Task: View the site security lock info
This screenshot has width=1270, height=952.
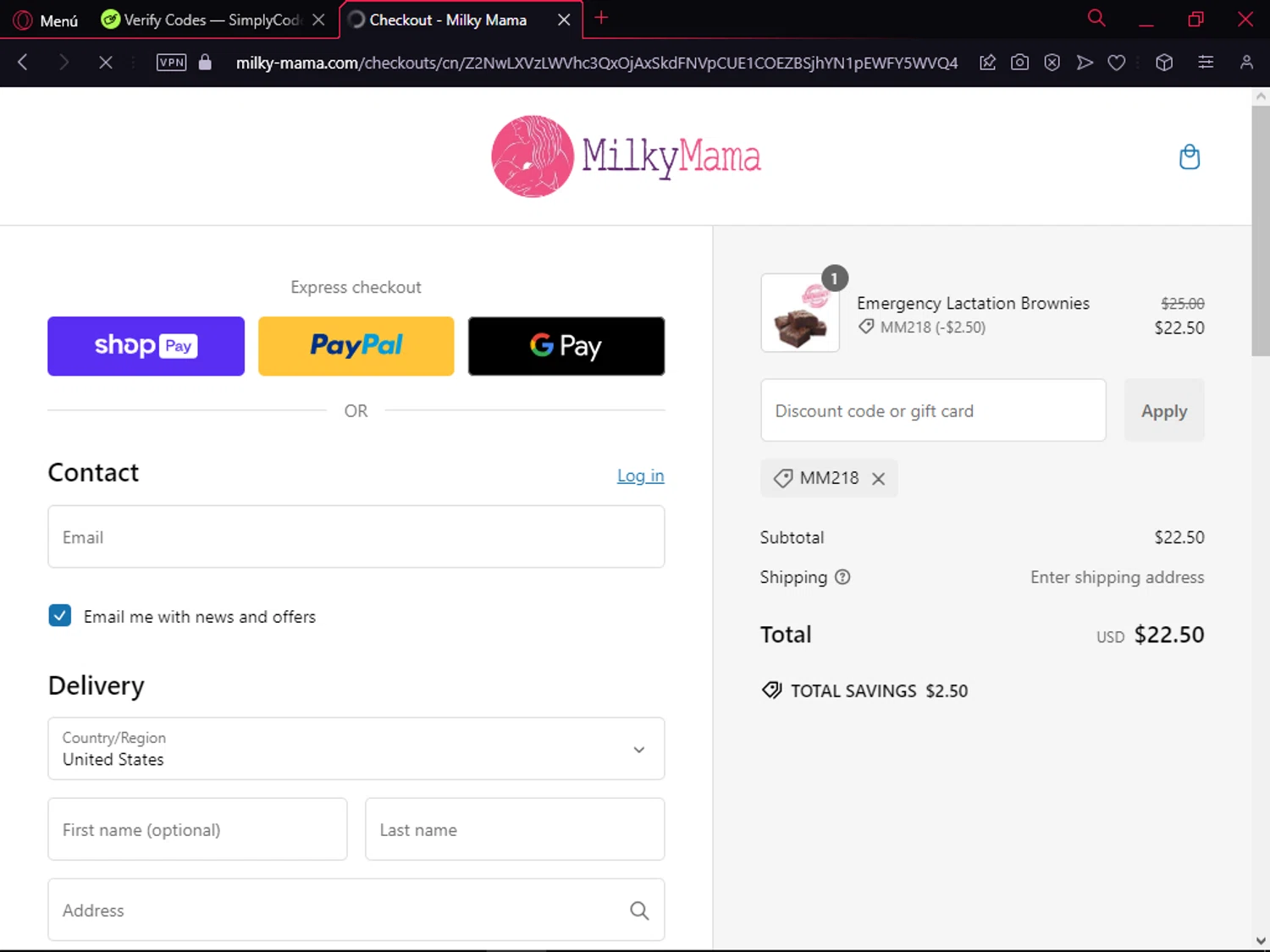Action: tap(205, 62)
